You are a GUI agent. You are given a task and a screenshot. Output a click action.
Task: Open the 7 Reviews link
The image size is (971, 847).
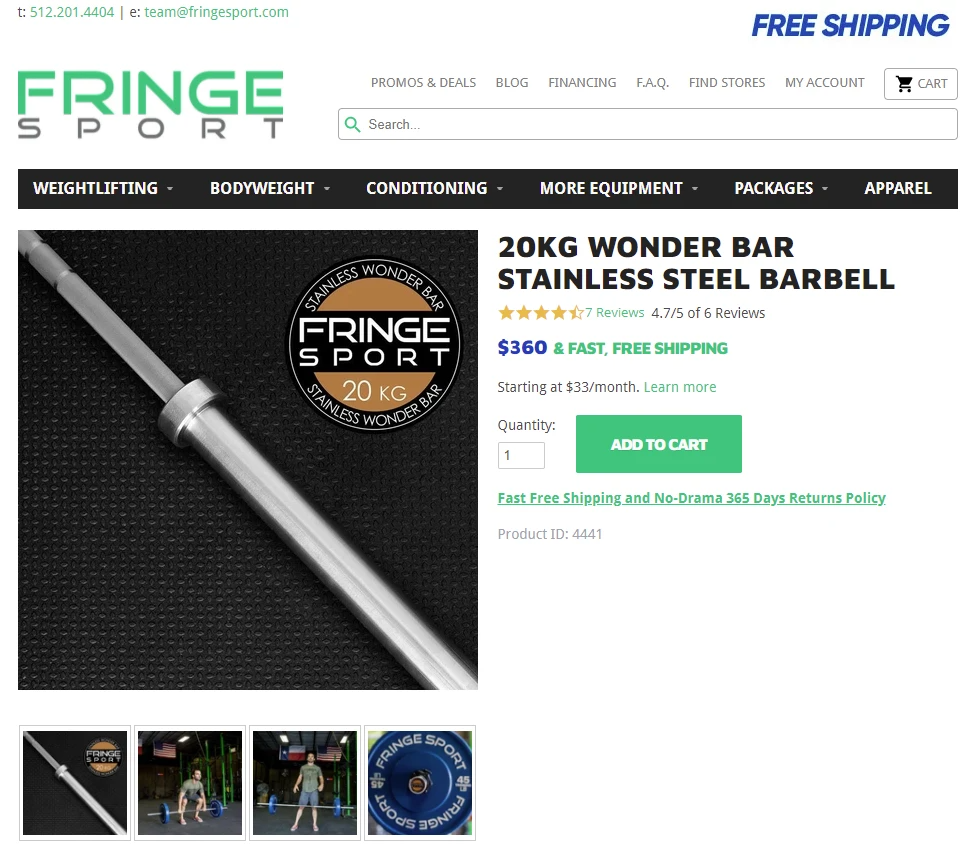tap(615, 313)
